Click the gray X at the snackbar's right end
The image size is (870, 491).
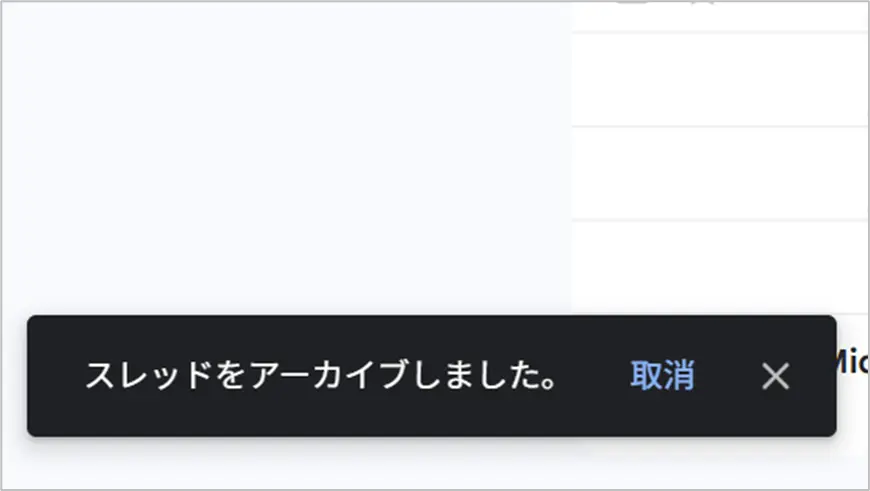775,376
